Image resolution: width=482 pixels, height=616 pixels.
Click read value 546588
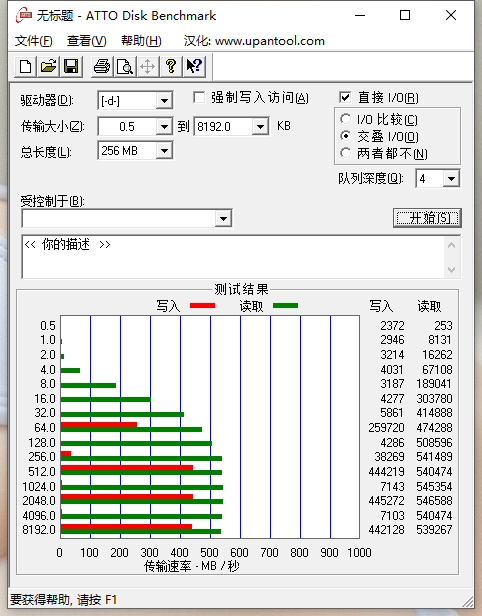click(x=434, y=500)
